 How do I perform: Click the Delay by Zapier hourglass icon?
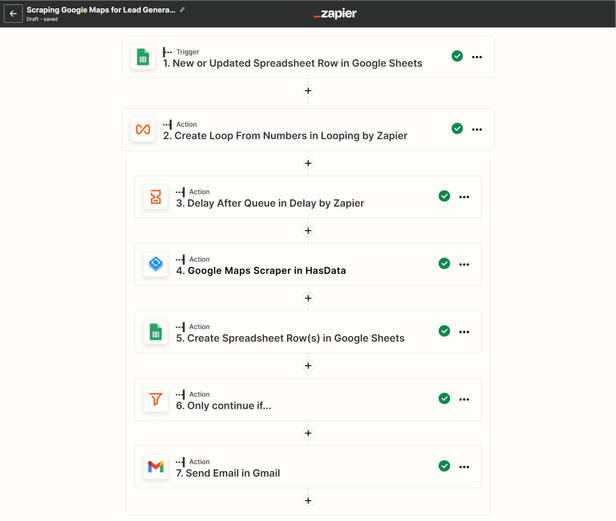point(156,197)
